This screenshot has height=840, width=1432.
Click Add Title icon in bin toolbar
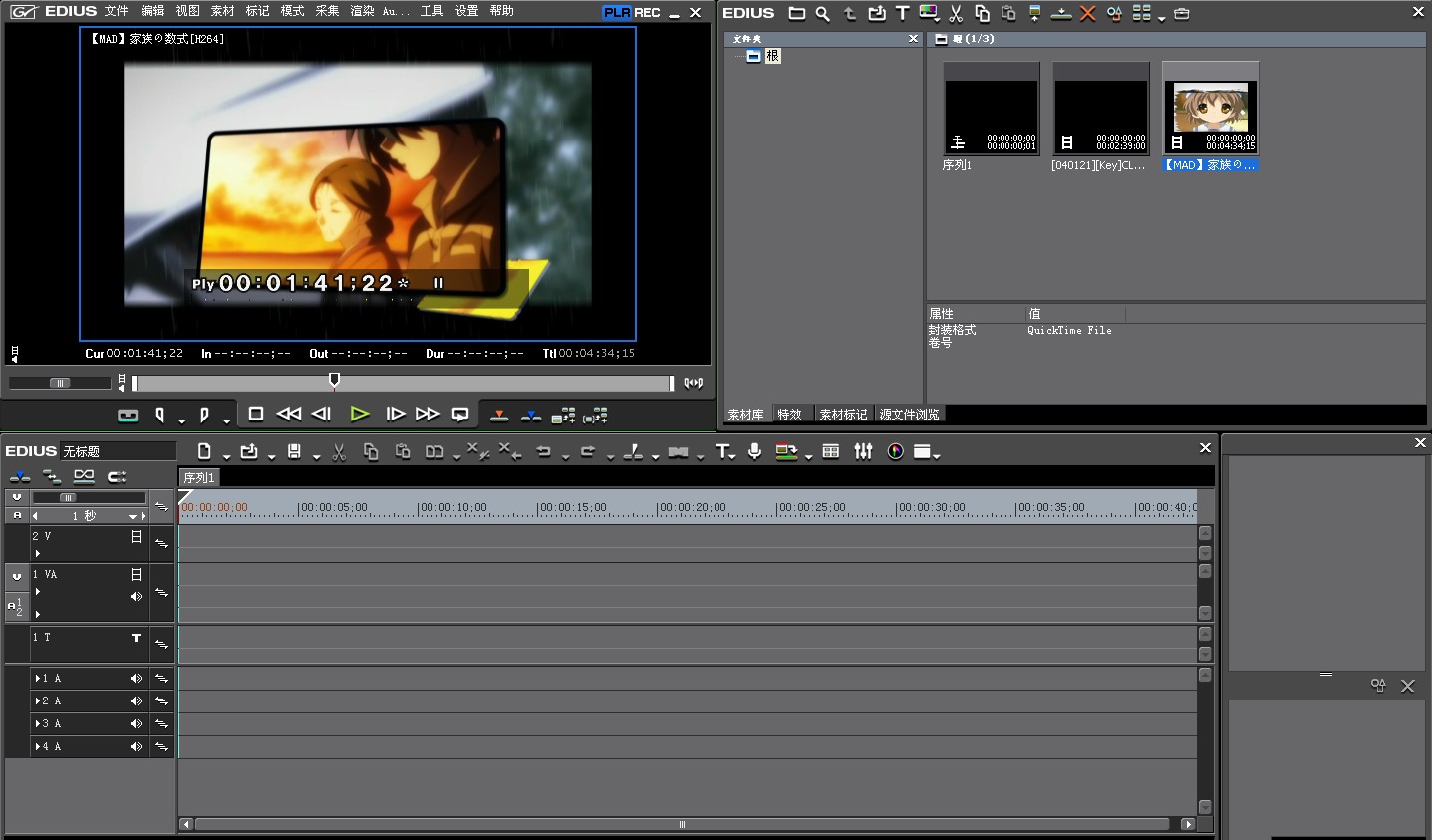pyautogui.click(x=902, y=13)
